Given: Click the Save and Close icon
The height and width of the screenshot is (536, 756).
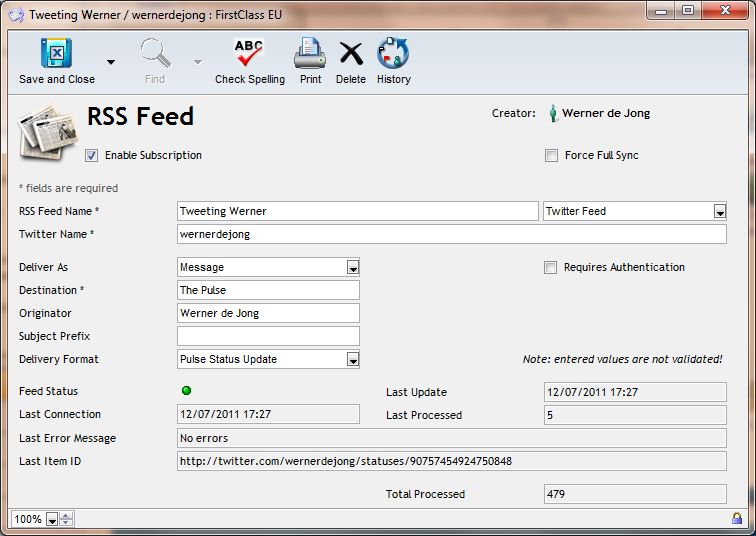Looking at the screenshot, I should click(56, 53).
